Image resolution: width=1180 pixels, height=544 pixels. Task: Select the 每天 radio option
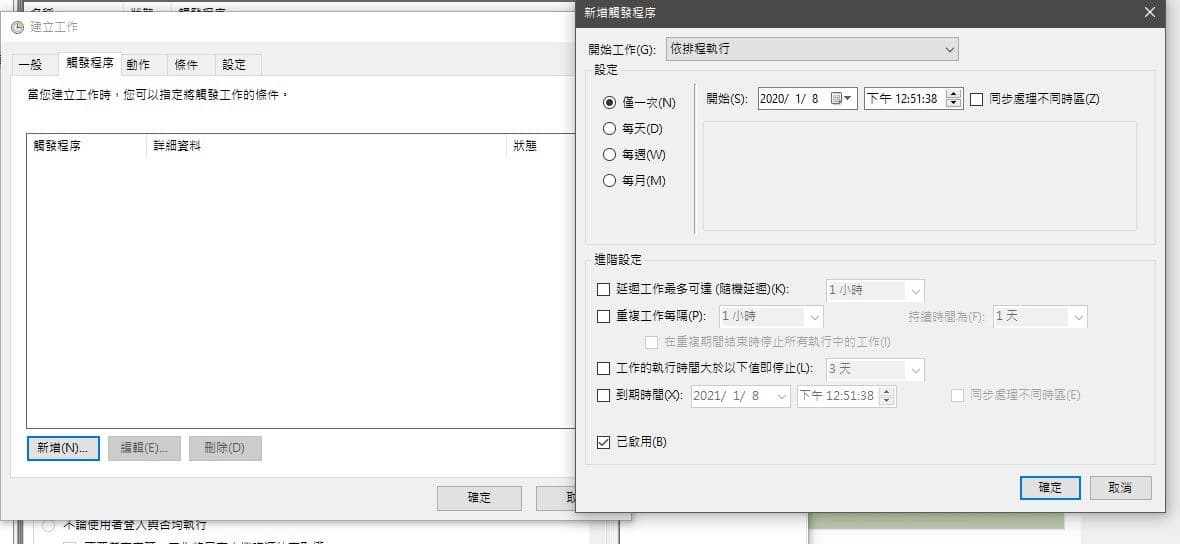coord(610,129)
